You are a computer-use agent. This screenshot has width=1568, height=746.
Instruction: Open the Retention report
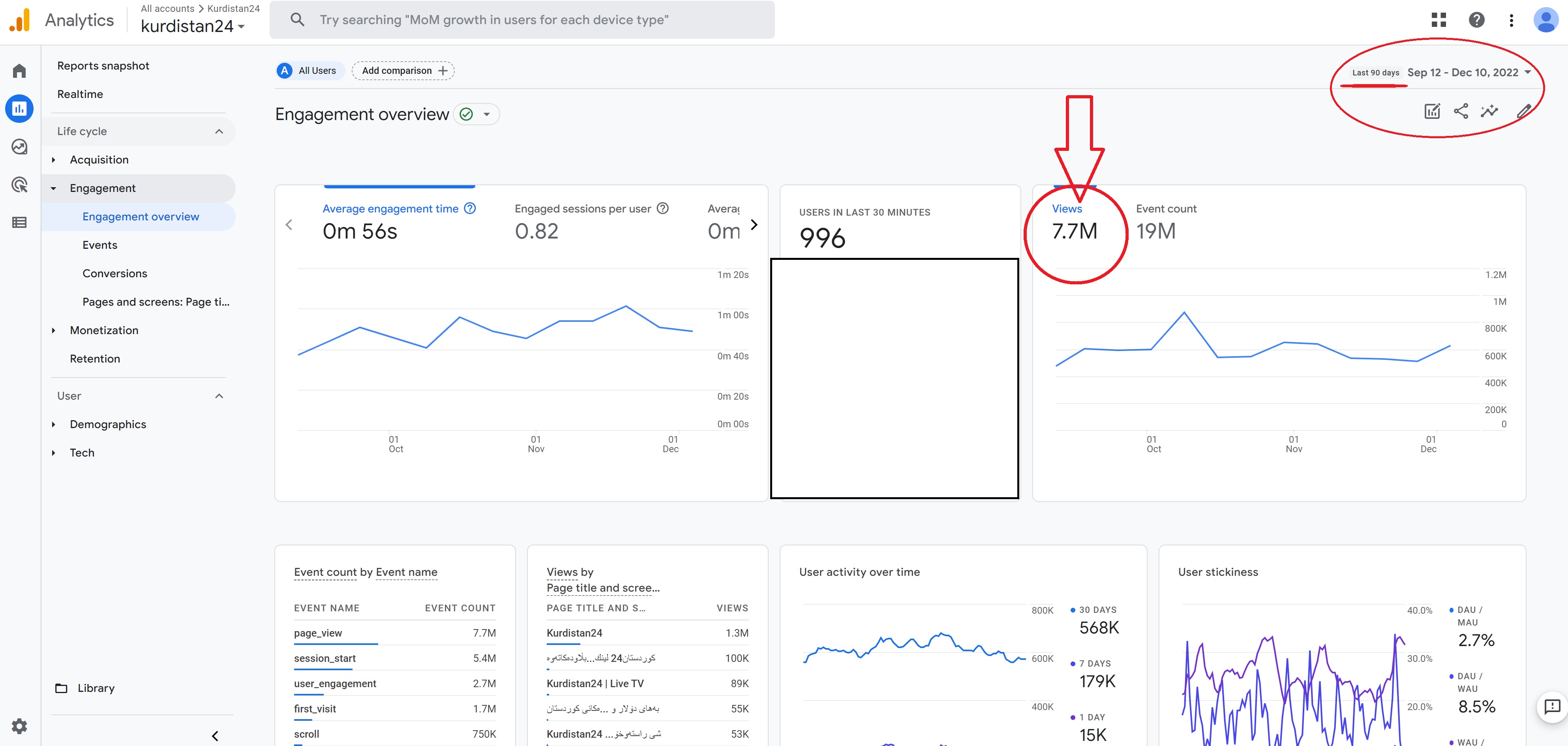(95, 359)
